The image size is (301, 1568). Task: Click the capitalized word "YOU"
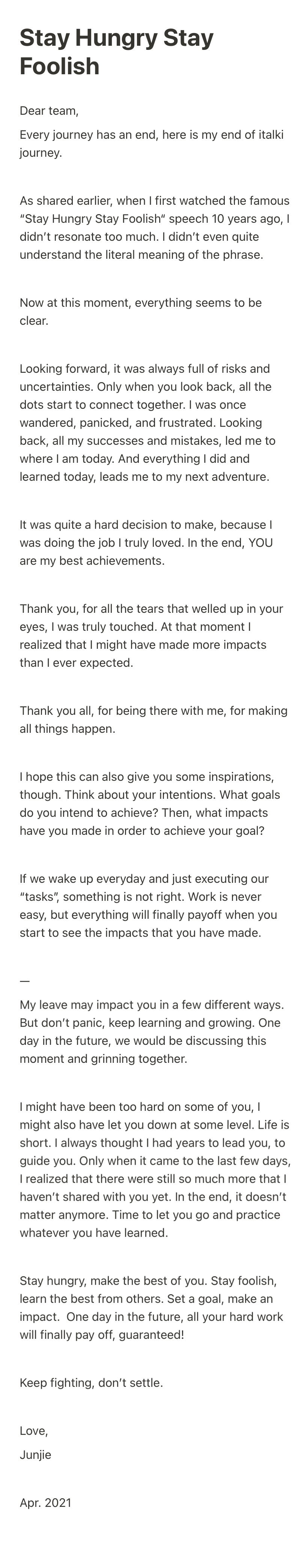(260, 542)
